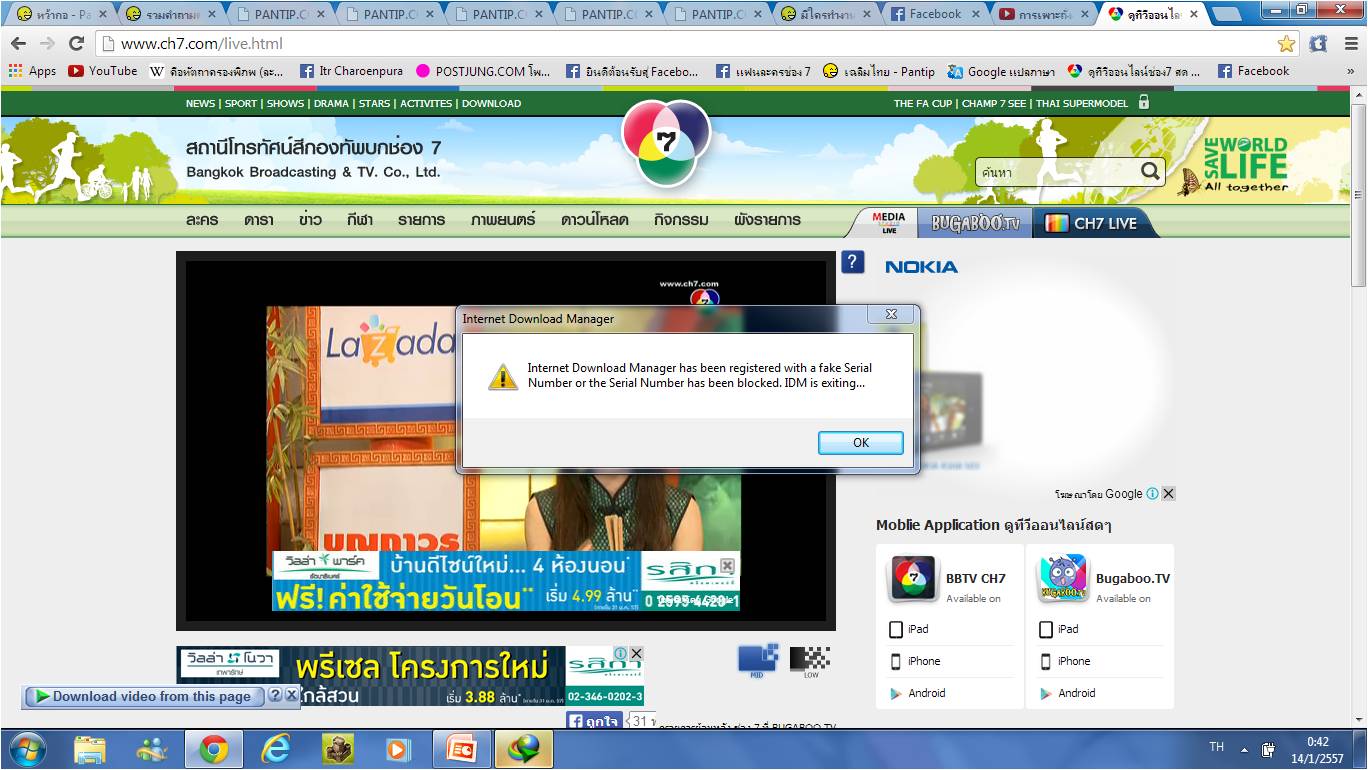Screen dimensions: 1368x770
Task: Open THE FA CUP link
Action: point(923,104)
